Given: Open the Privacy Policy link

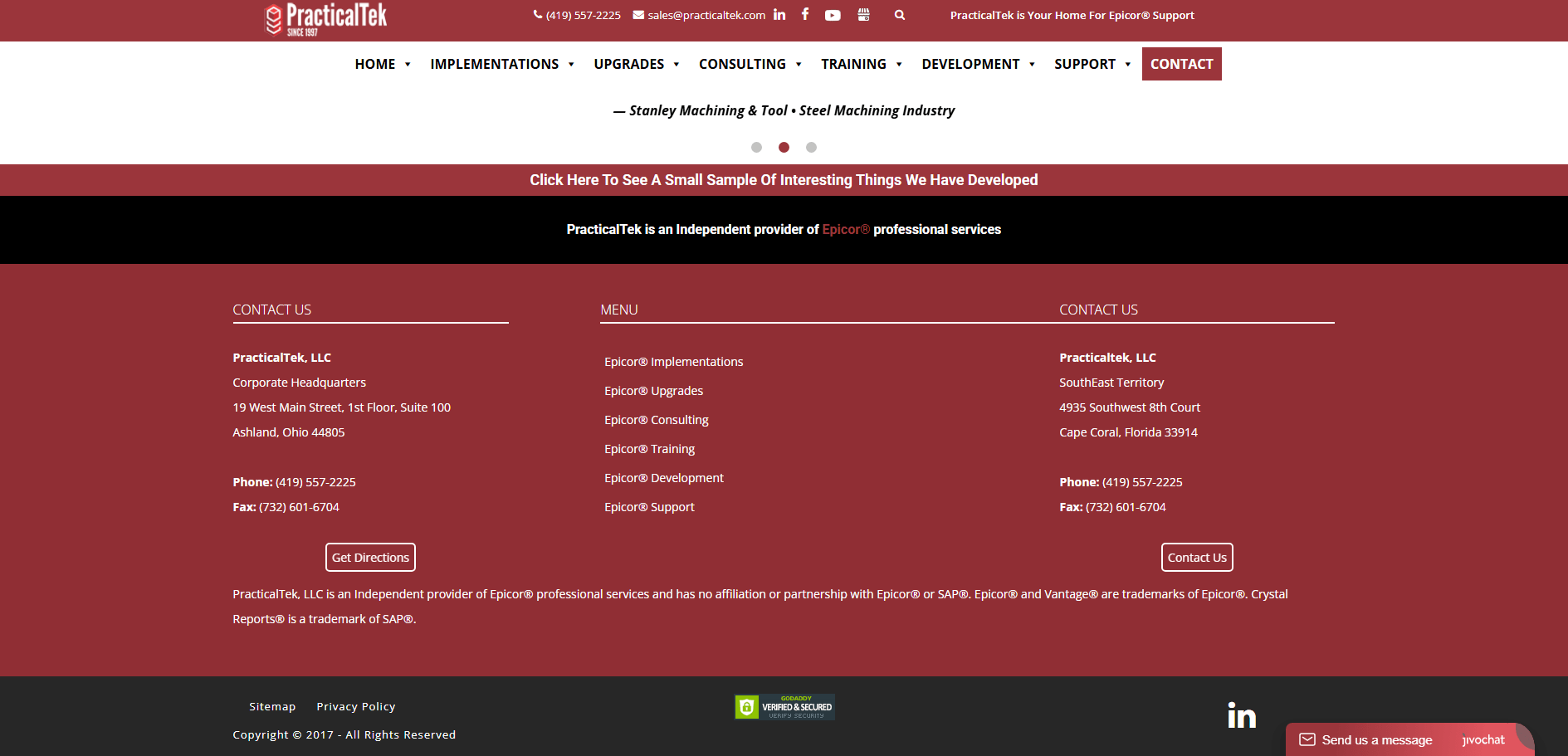Looking at the screenshot, I should (356, 706).
